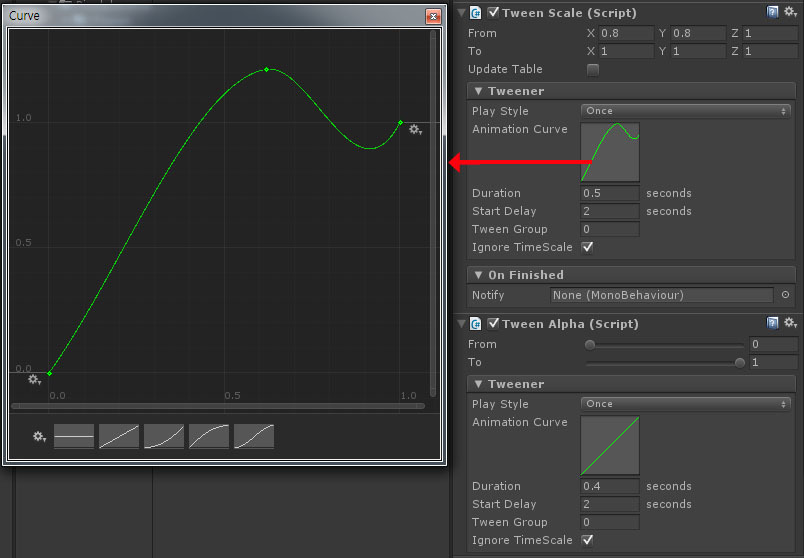Open help for Tween Alpha script
Image resolution: width=804 pixels, height=558 pixels.
[772, 323]
